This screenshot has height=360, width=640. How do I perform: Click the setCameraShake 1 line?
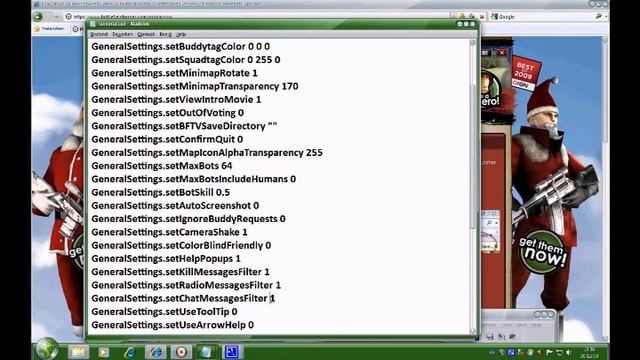[169, 232]
